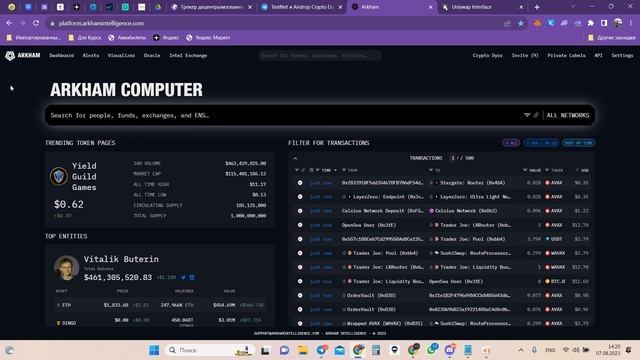Viewport: 640px width, 360px height.
Task: Open Discord from the taskbar
Action: tap(450, 350)
